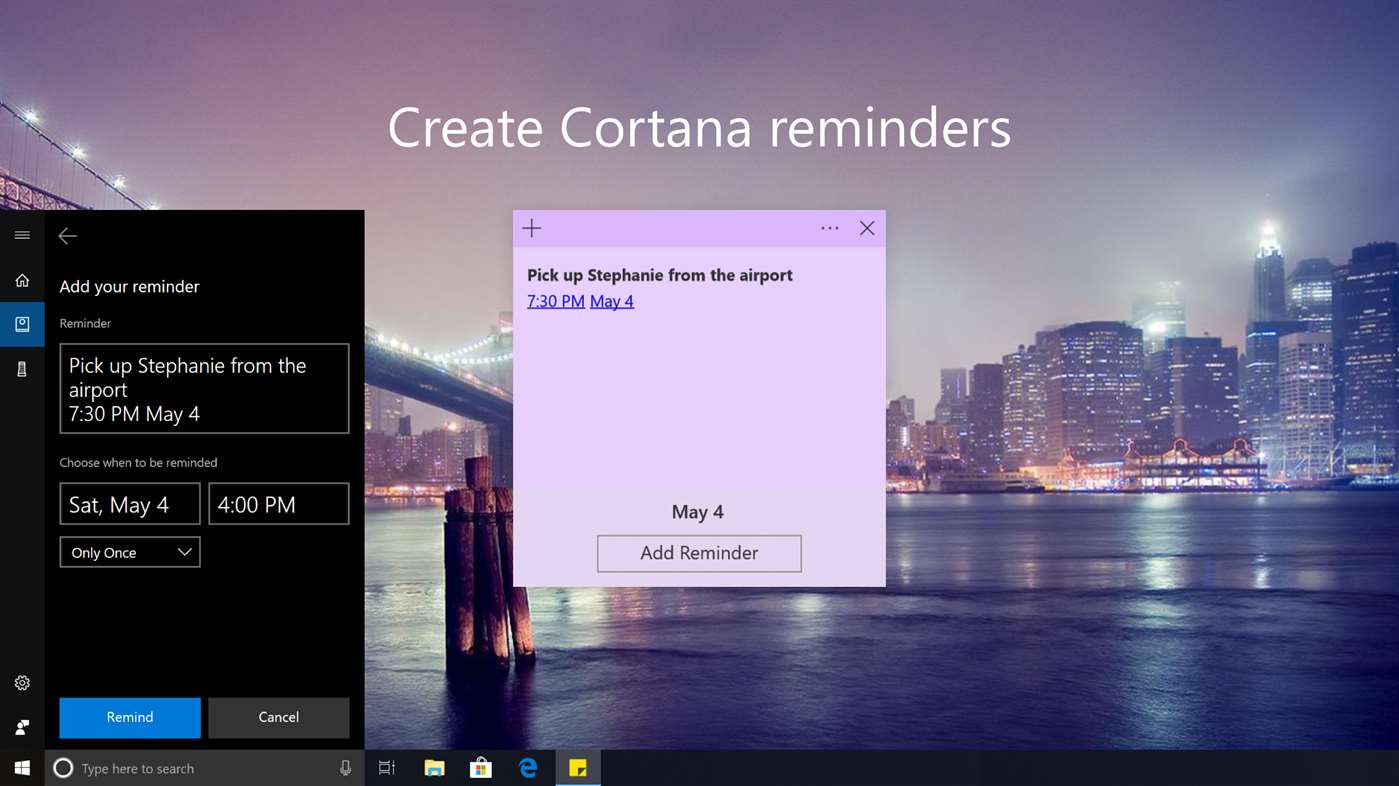Open Microsoft Edge from the taskbar
The image size is (1399, 786).
(528, 768)
